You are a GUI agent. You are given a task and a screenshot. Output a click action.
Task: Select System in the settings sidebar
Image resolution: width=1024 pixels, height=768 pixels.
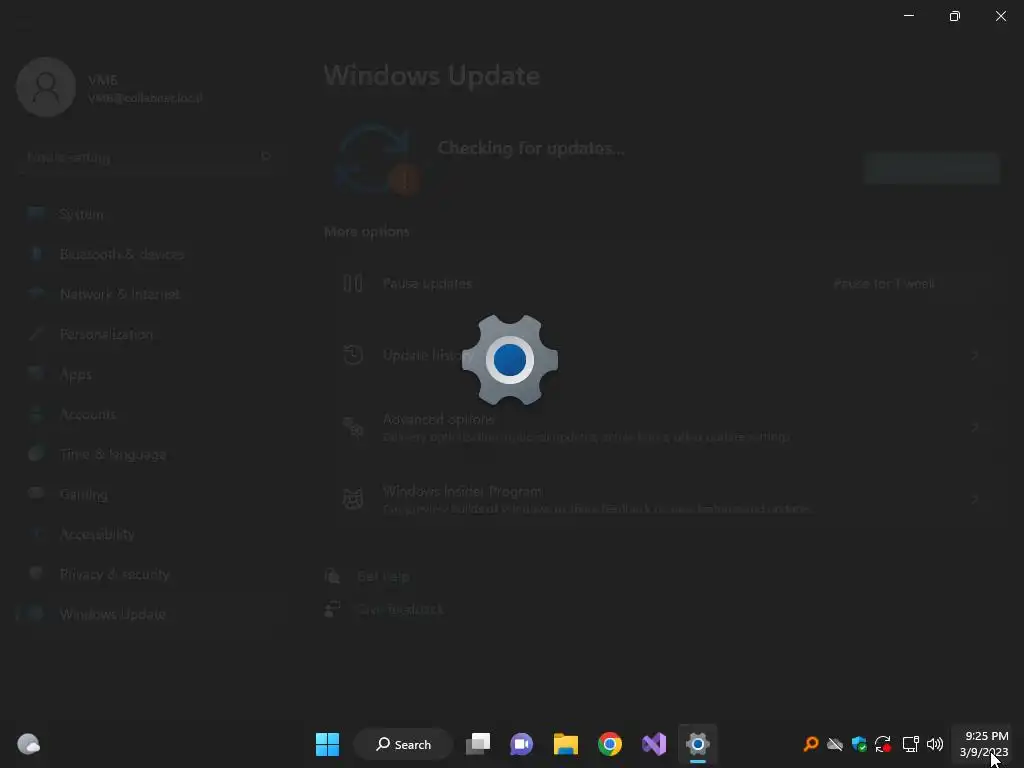click(x=150, y=214)
